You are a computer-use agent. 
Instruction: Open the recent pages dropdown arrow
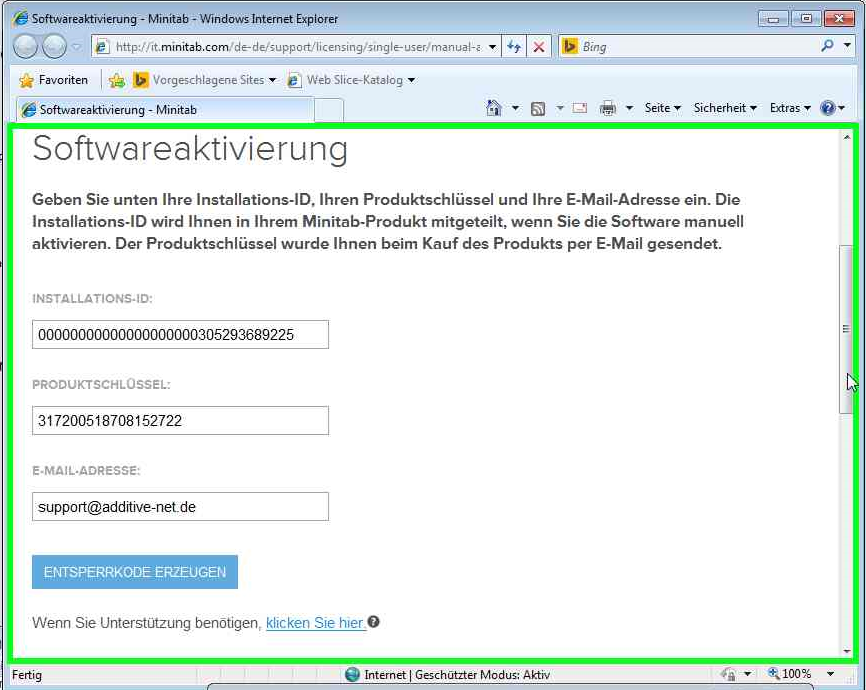[x=77, y=47]
